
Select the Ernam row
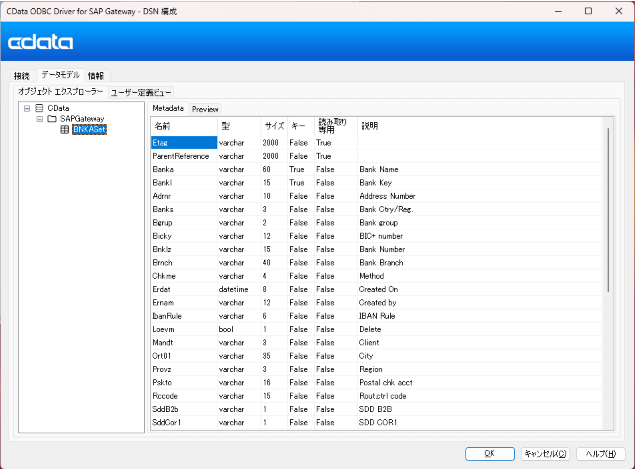(377, 303)
